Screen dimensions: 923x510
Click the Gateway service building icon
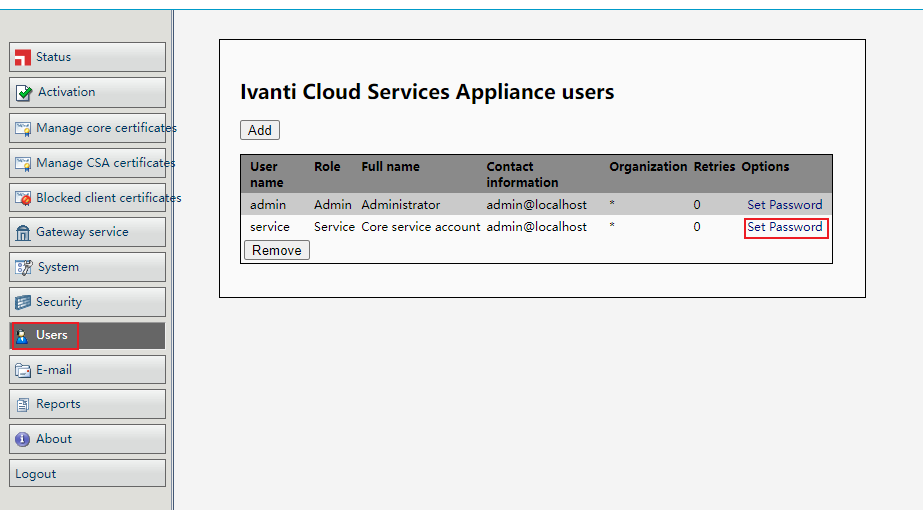(23, 233)
